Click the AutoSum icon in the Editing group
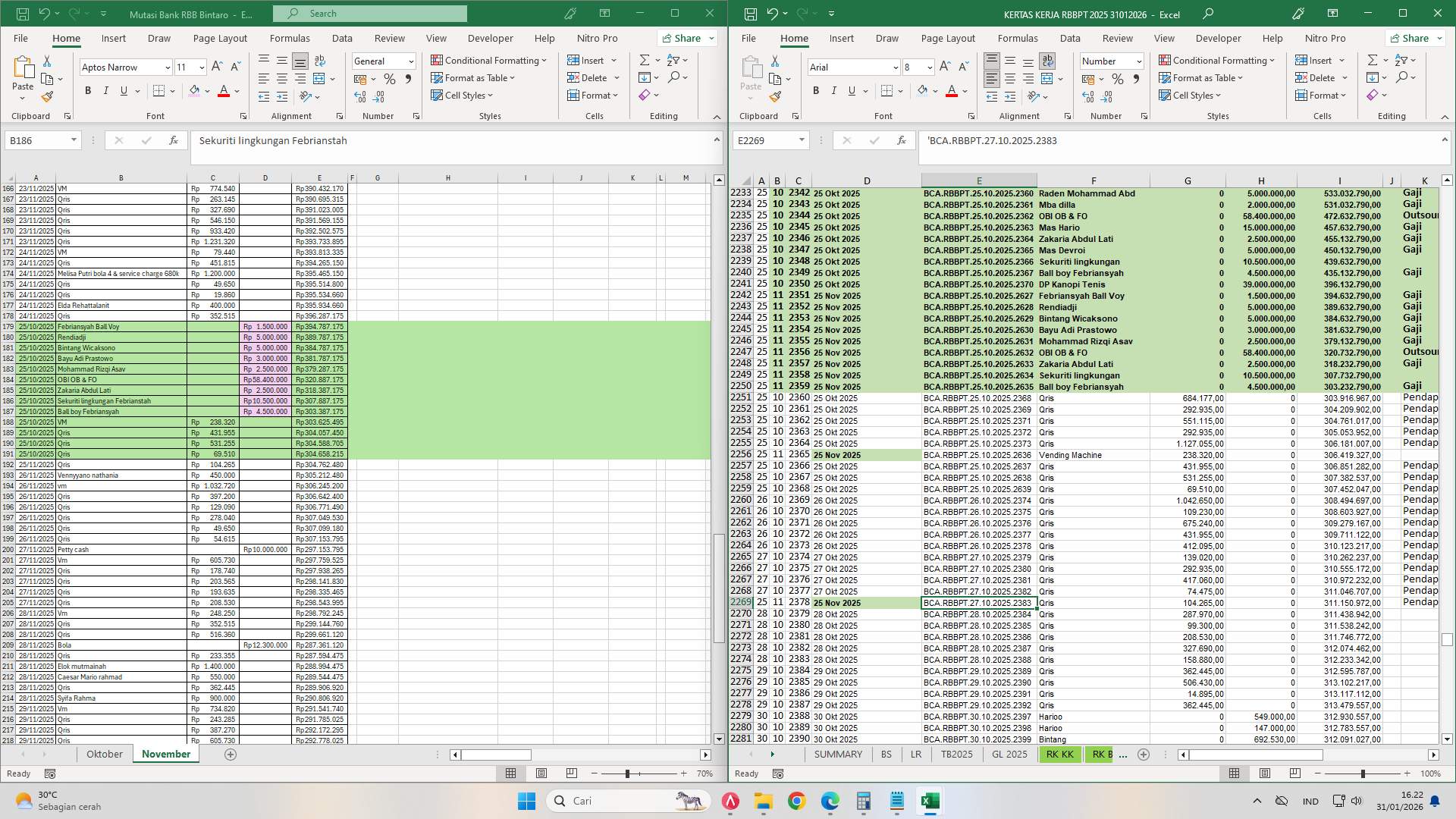Viewport: 1456px width, 819px height. pyautogui.click(x=1373, y=59)
